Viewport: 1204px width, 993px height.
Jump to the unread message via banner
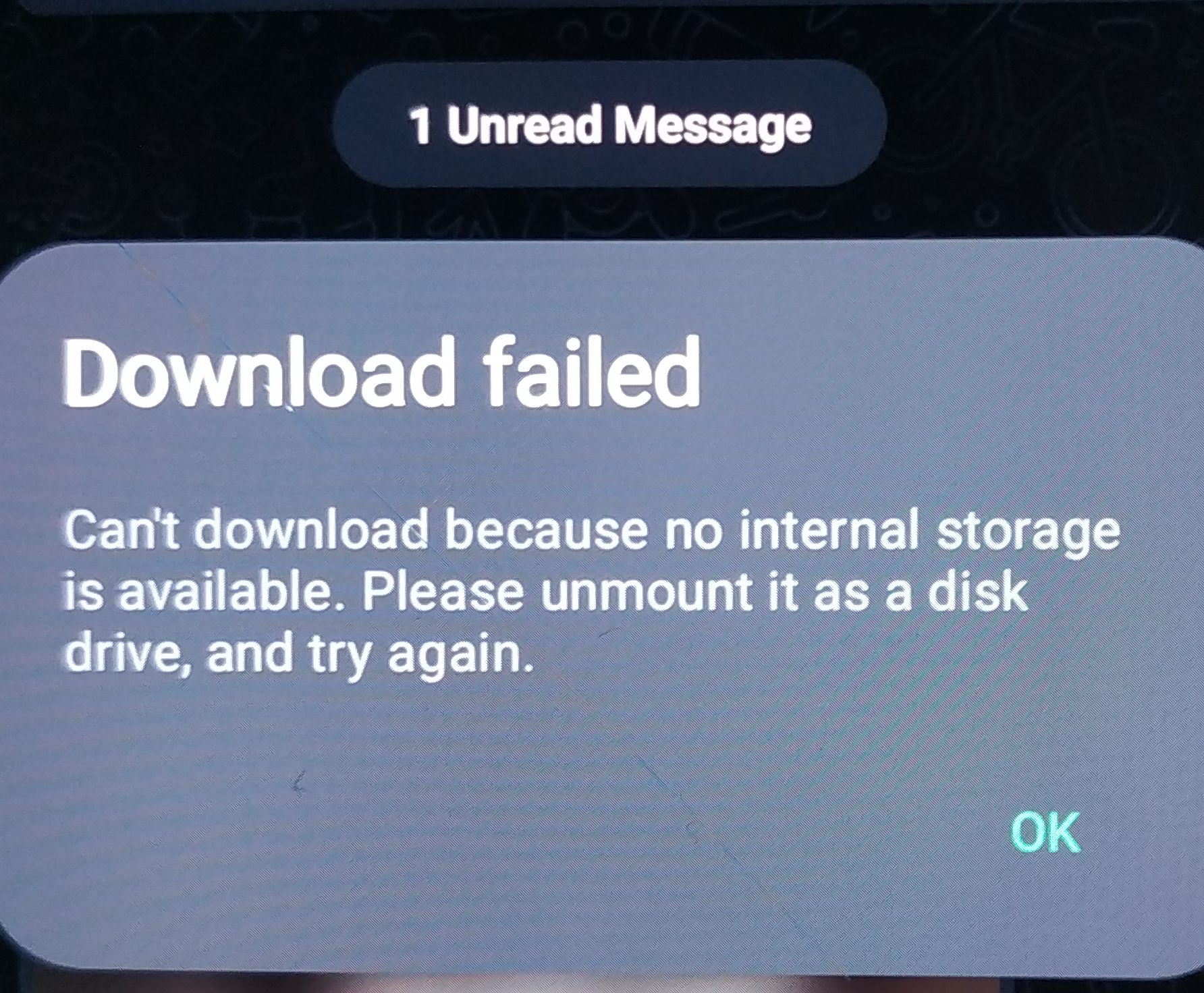(x=609, y=125)
